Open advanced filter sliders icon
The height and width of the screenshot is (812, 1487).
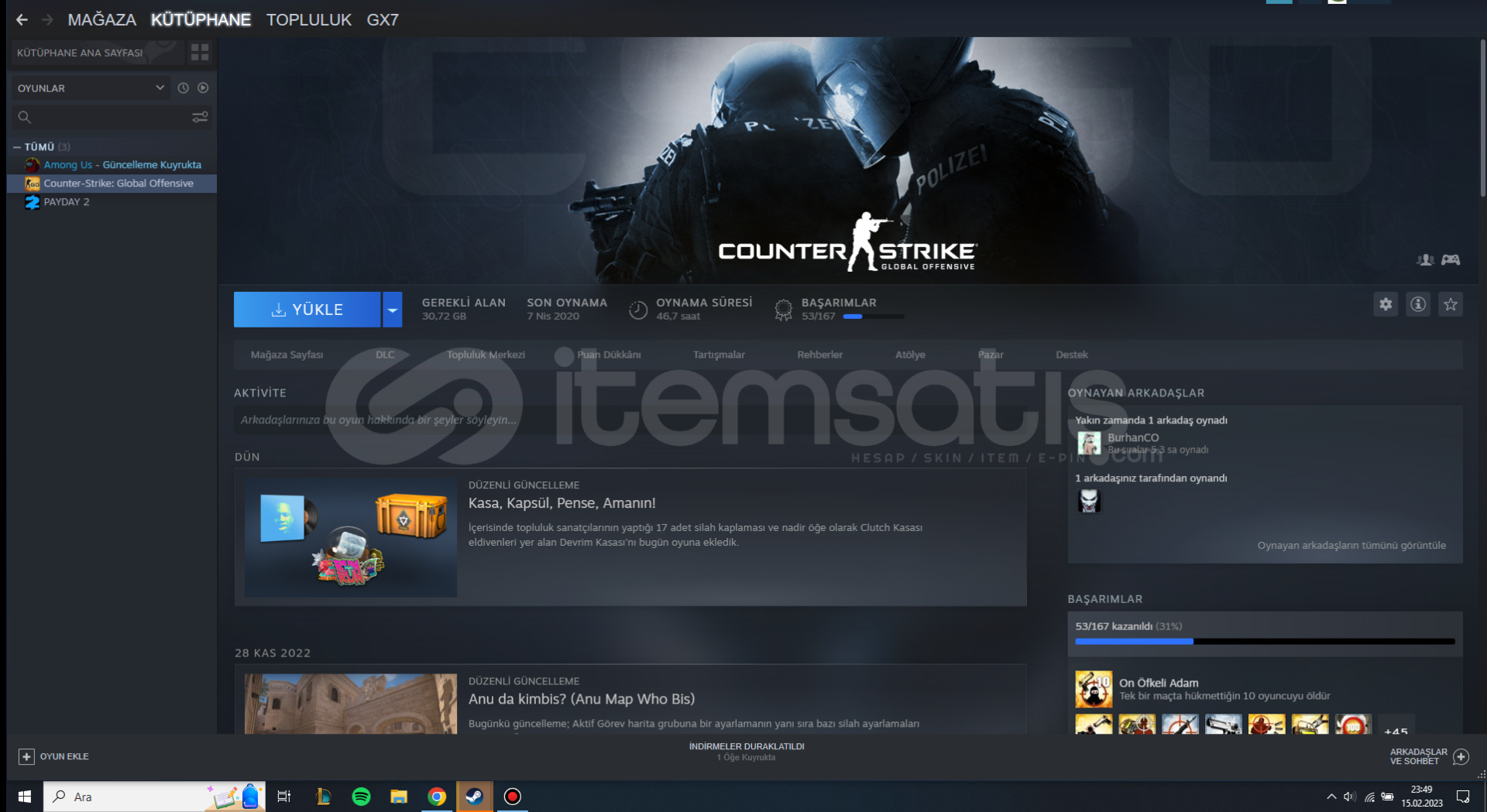pyautogui.click(x=200, y=117)
